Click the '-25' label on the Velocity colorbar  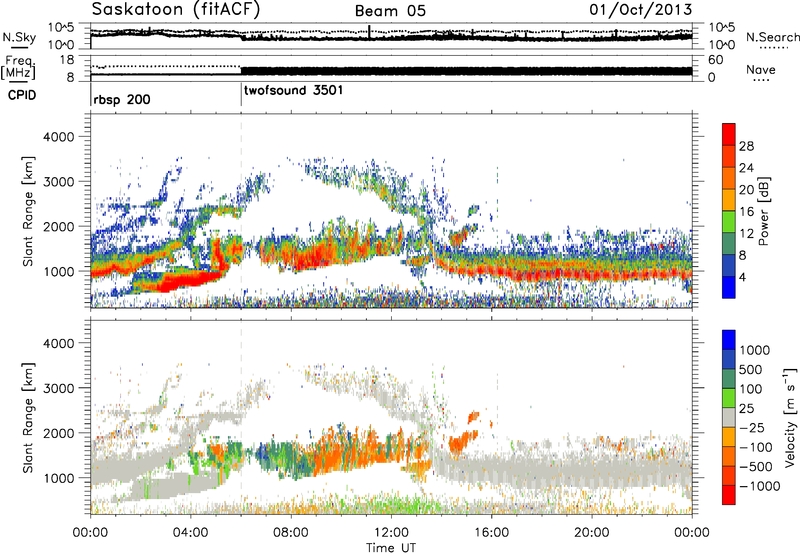(x=750, y=427)
